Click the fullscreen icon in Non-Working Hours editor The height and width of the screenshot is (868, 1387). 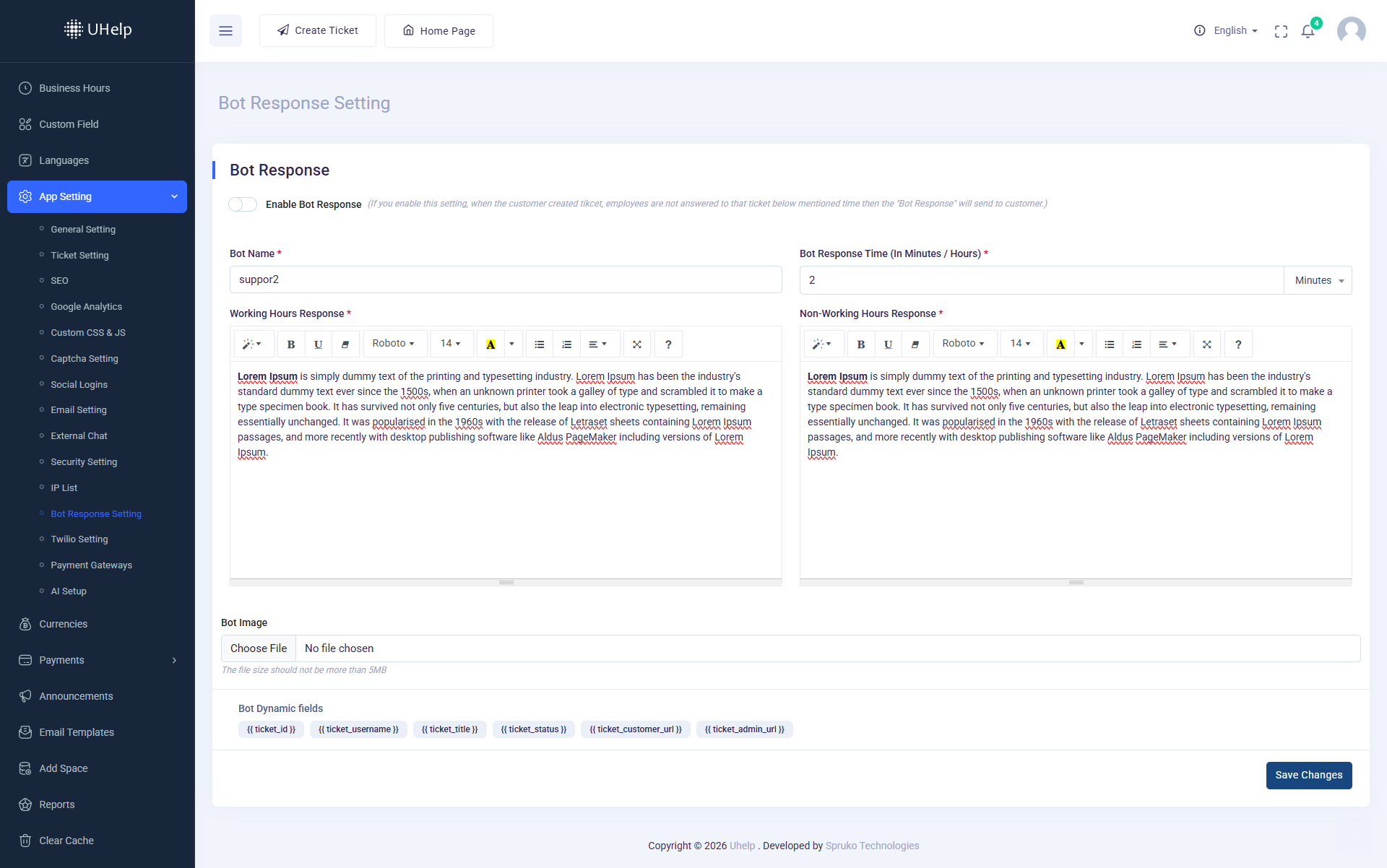point(1206,344)
